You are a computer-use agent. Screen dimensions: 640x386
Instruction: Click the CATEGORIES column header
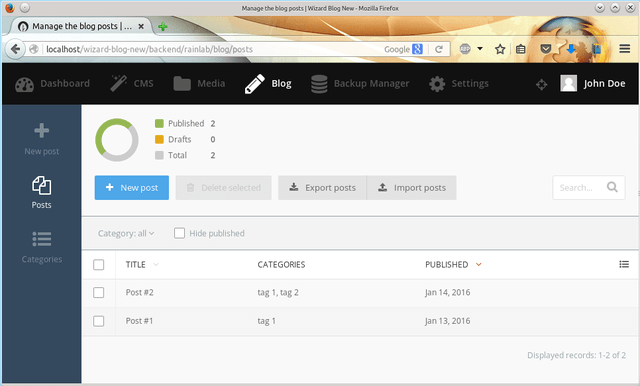[281, 265]
